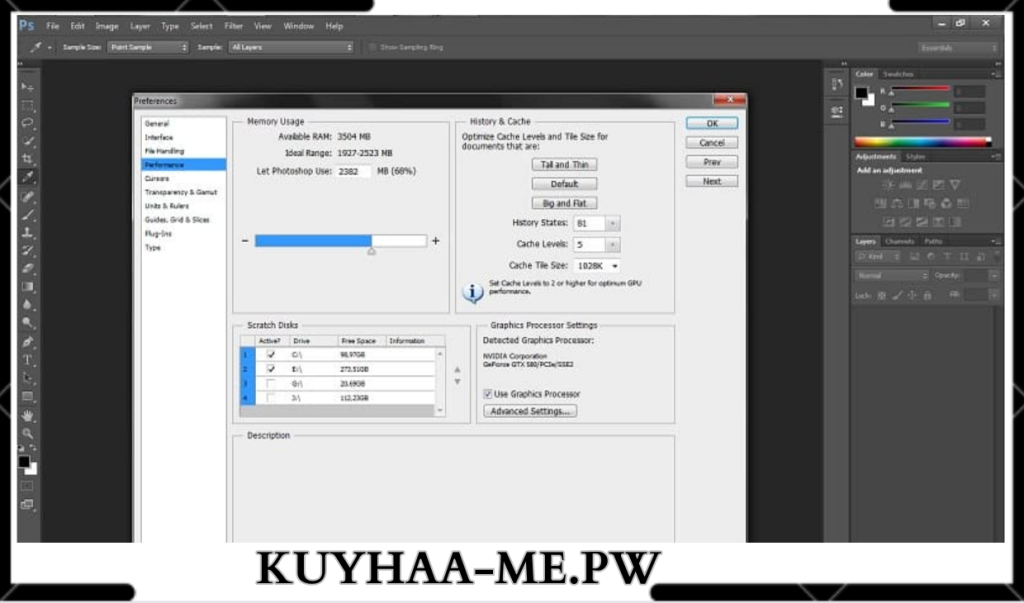Select the Clone Stamp tool
Viewport: 1024px width, 603px height.
point(27,233)
